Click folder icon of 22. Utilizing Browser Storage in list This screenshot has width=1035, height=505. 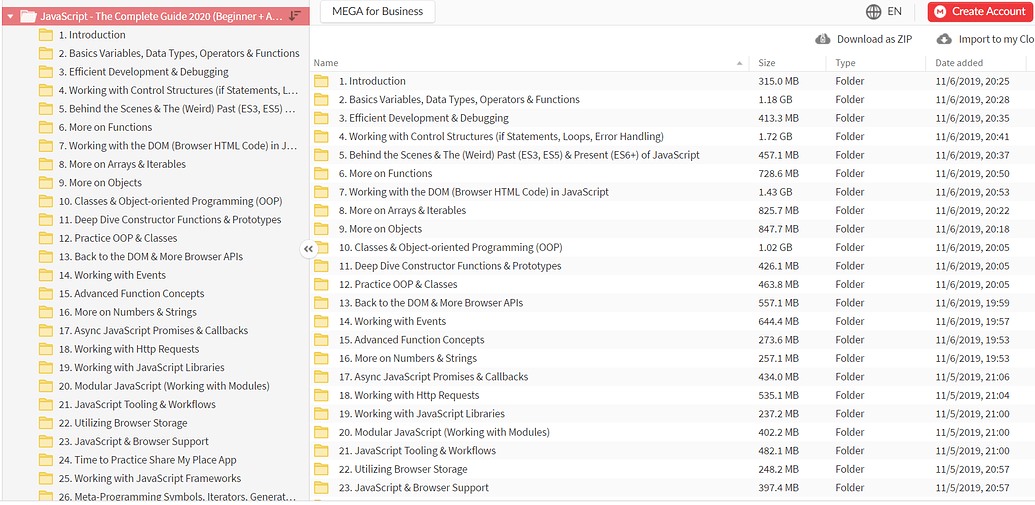[321, 469]
